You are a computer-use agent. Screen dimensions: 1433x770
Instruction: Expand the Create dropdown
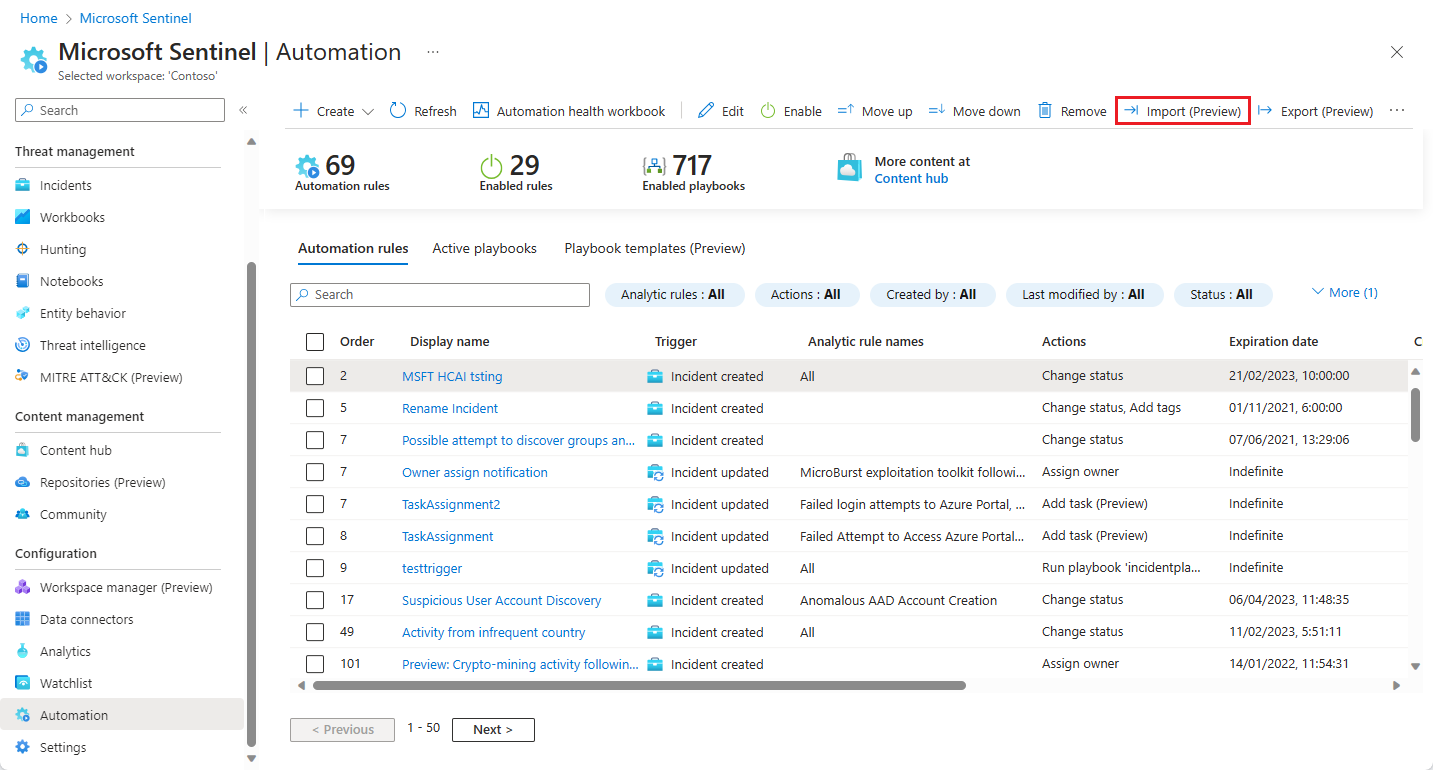[334, 111]
